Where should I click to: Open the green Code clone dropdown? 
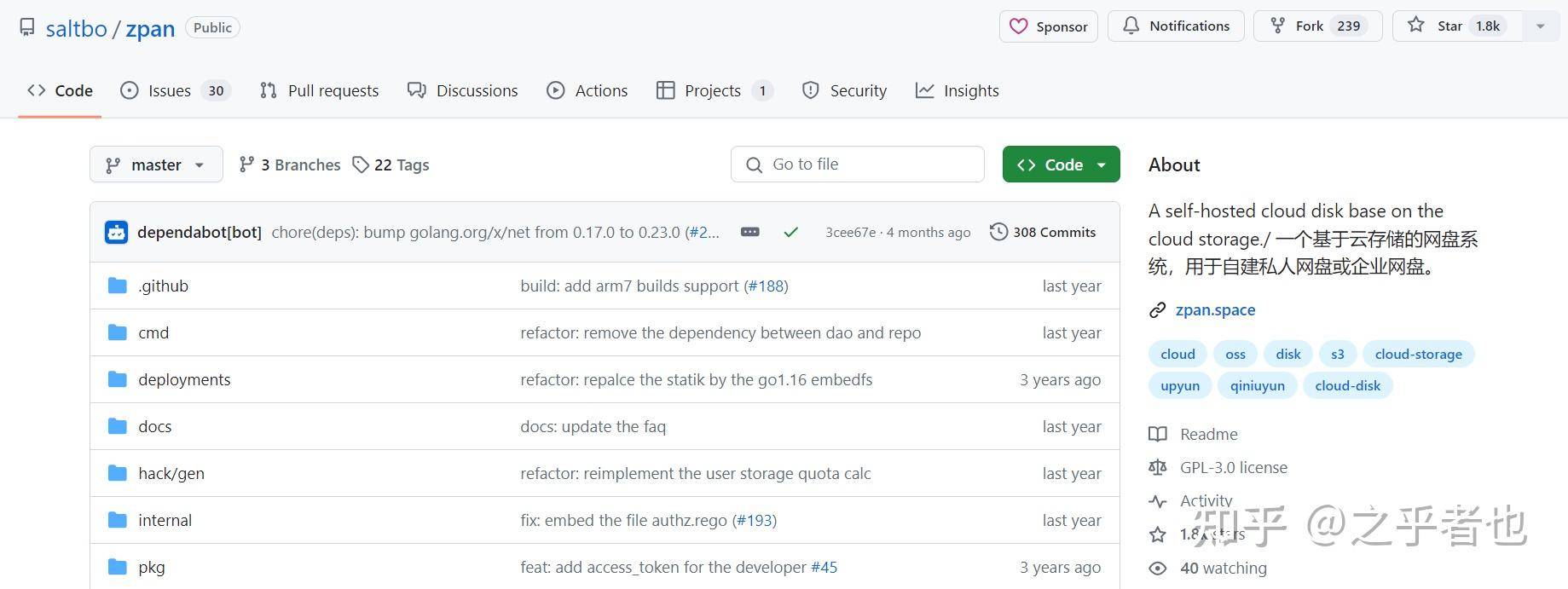[x=1061, y=165]
